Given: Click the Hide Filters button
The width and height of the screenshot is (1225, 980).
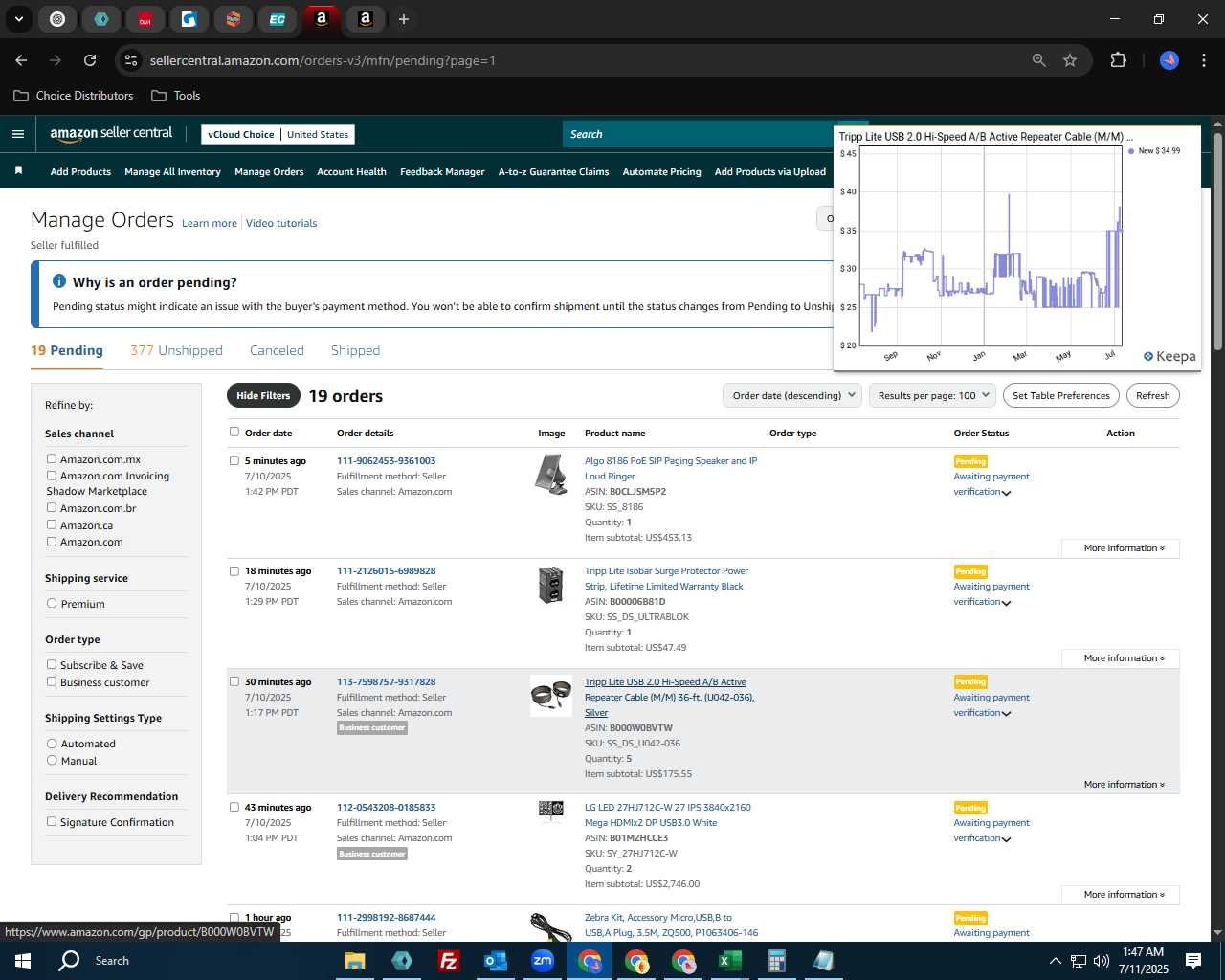Looking at the screenshot, I should click(263, 395).
